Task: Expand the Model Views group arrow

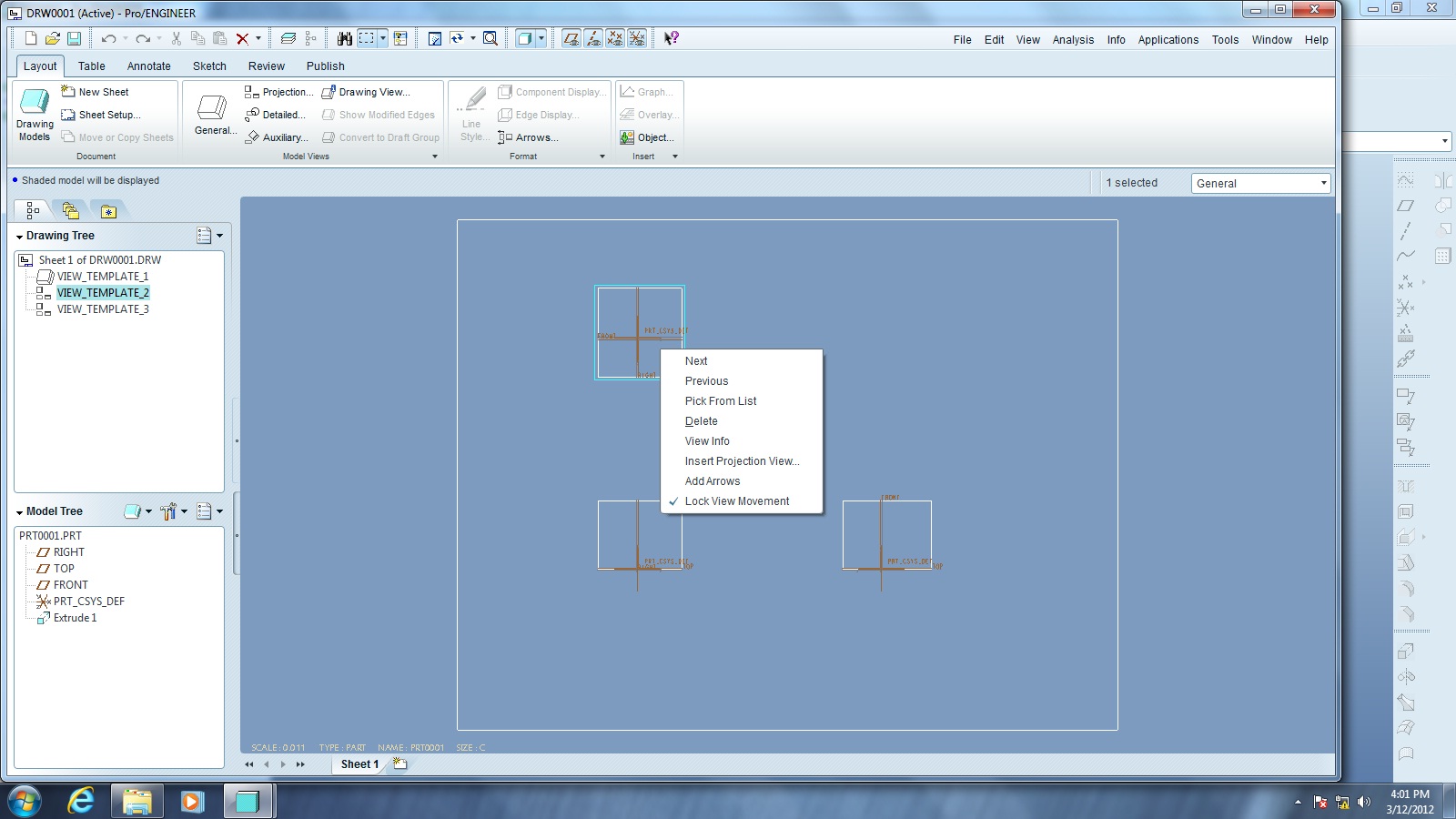Action: click(x=434, y=157)
